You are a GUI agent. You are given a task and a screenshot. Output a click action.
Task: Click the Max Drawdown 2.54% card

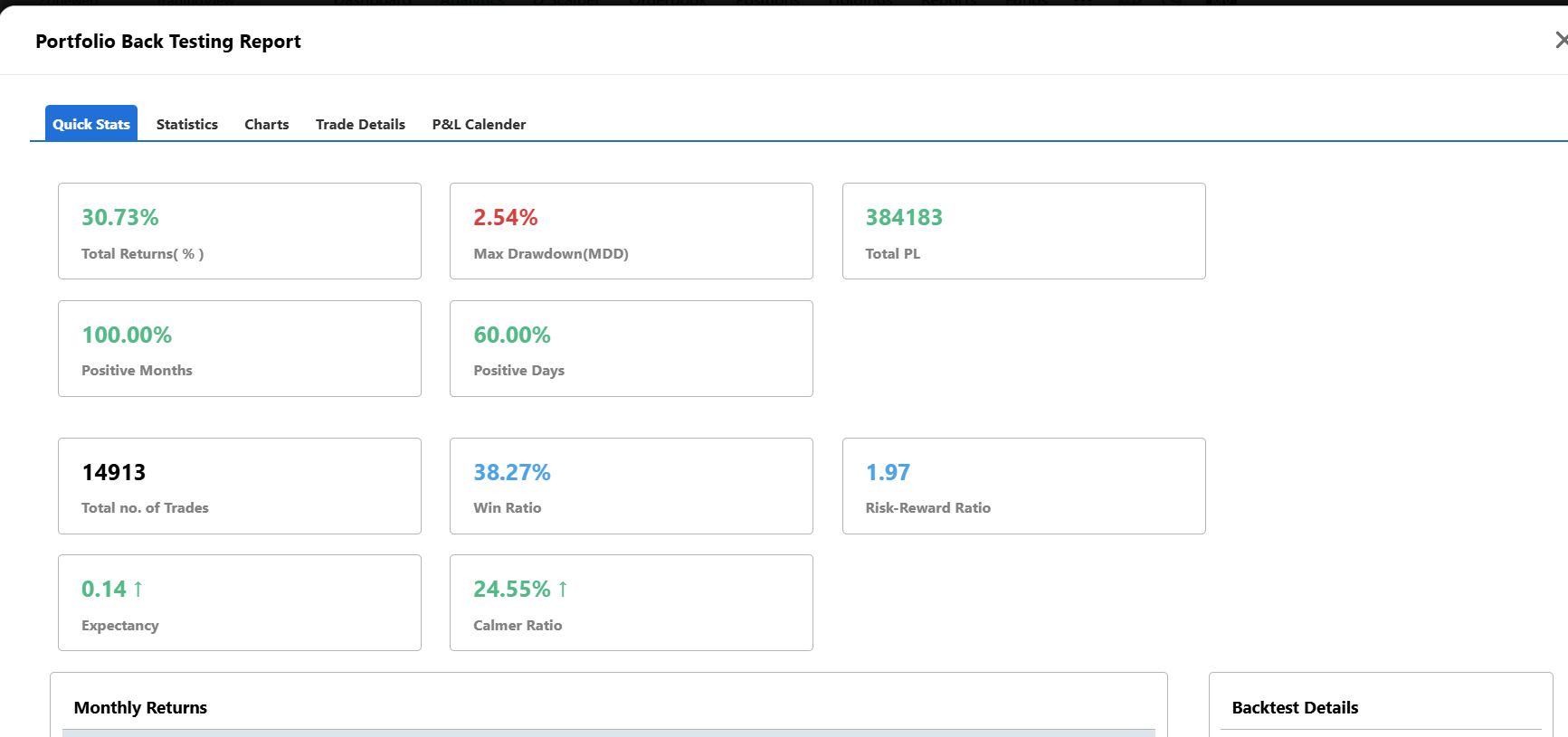tap(632, 231)
